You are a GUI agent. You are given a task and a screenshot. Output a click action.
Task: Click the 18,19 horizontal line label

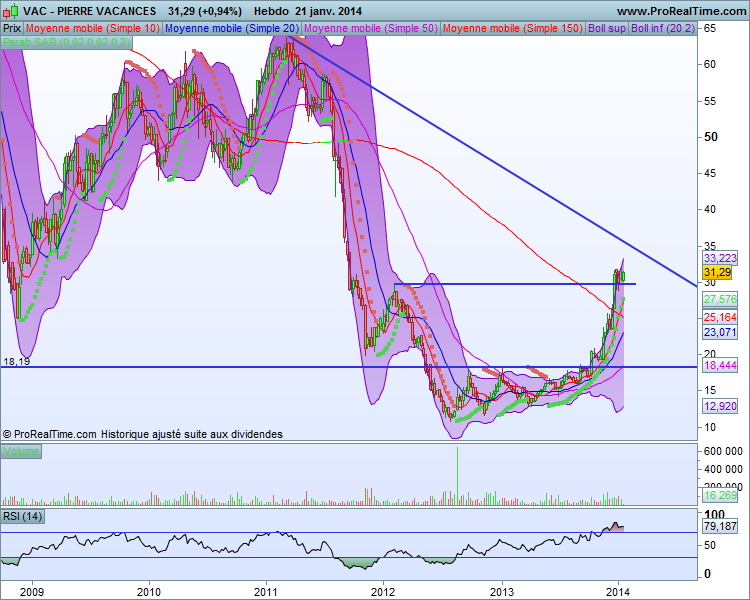16,362
